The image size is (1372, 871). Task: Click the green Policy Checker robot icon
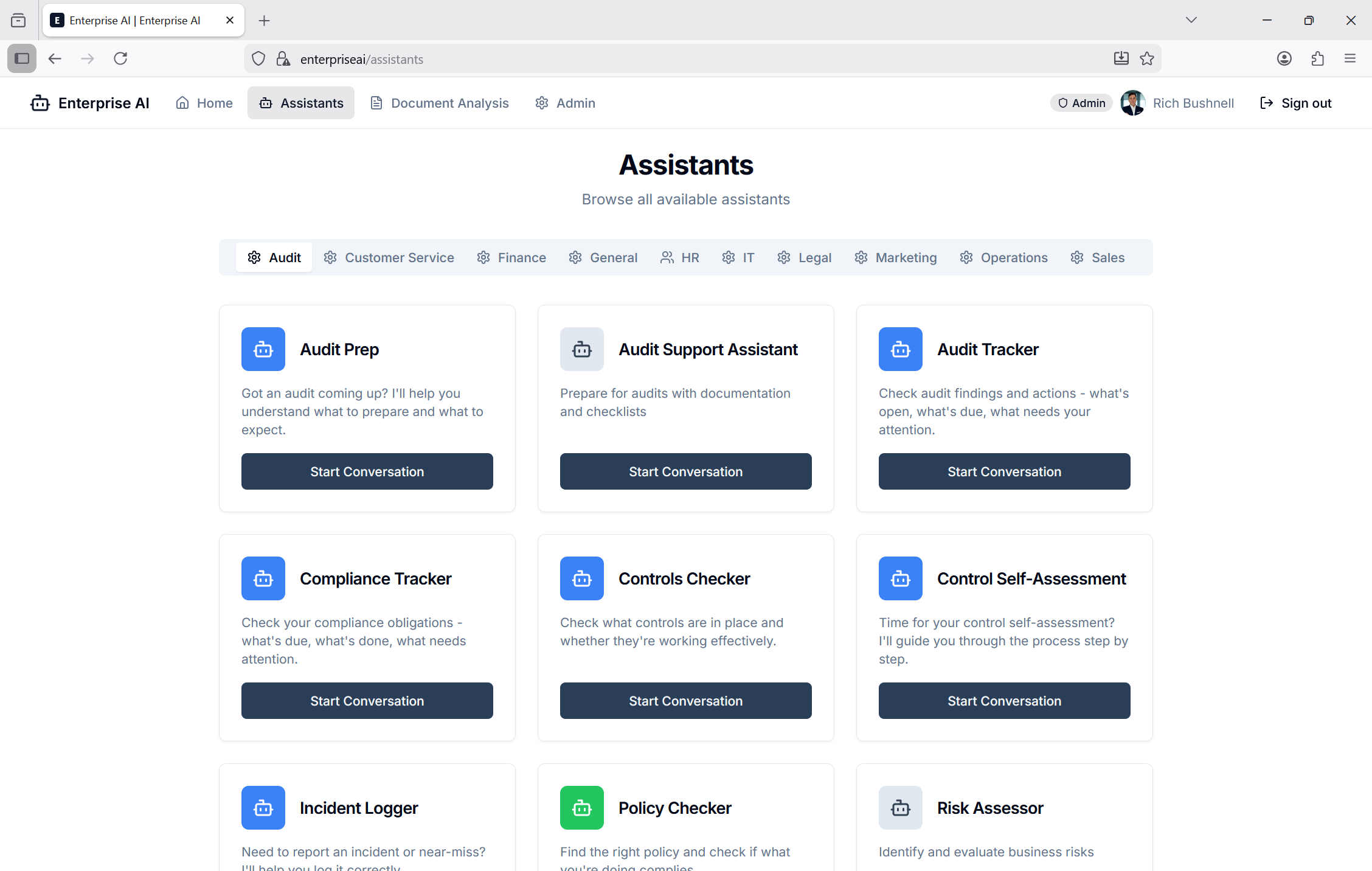(581, 808)
